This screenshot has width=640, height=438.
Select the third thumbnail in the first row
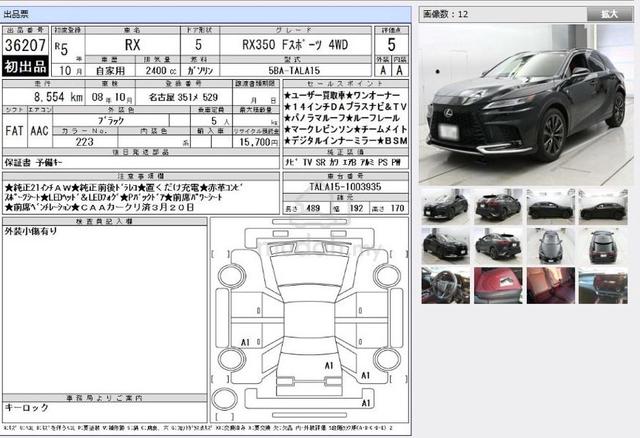click(x=551, y=207)
